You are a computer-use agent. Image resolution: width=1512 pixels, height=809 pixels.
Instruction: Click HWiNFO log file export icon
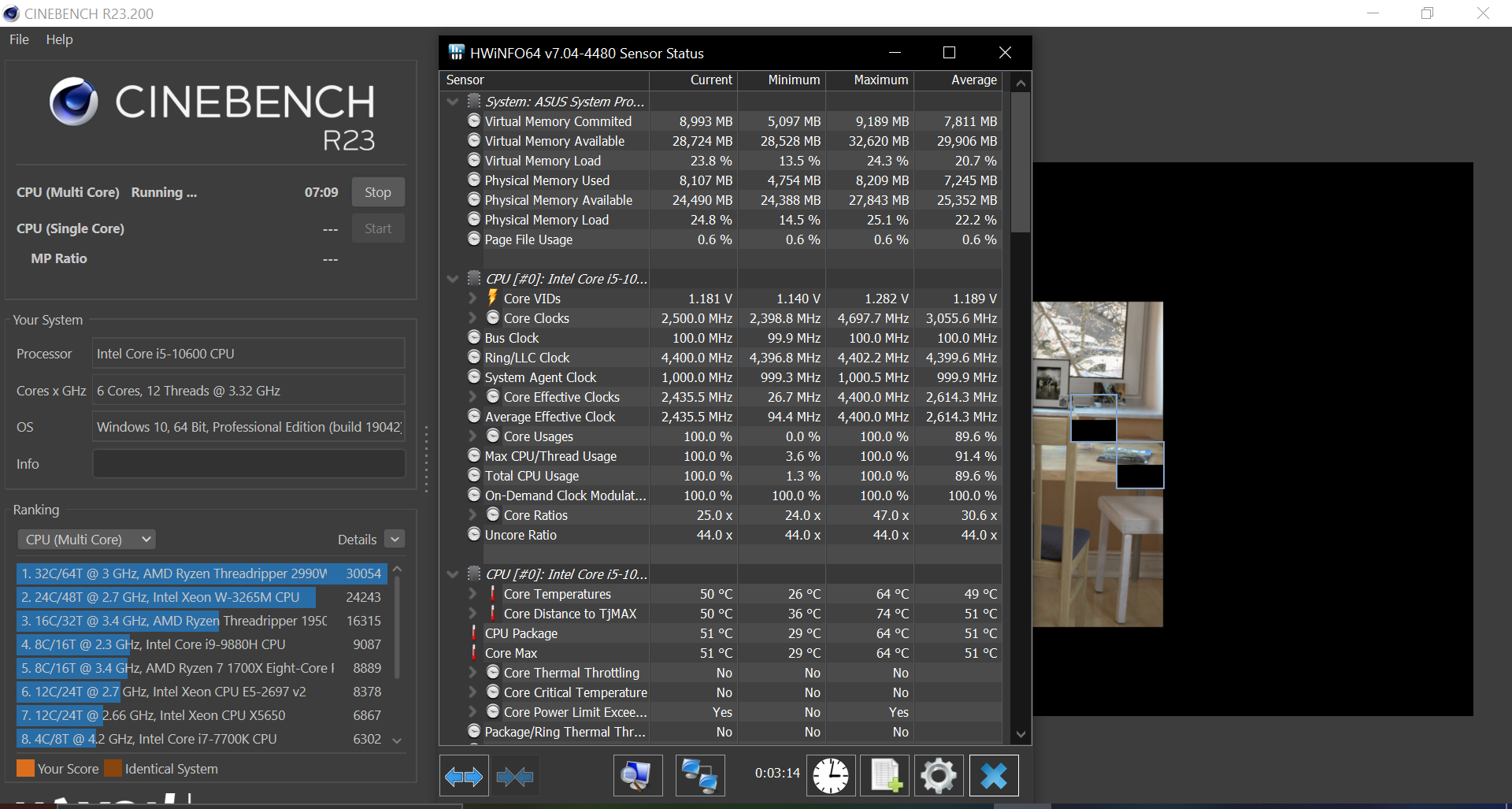coord(885,776)
